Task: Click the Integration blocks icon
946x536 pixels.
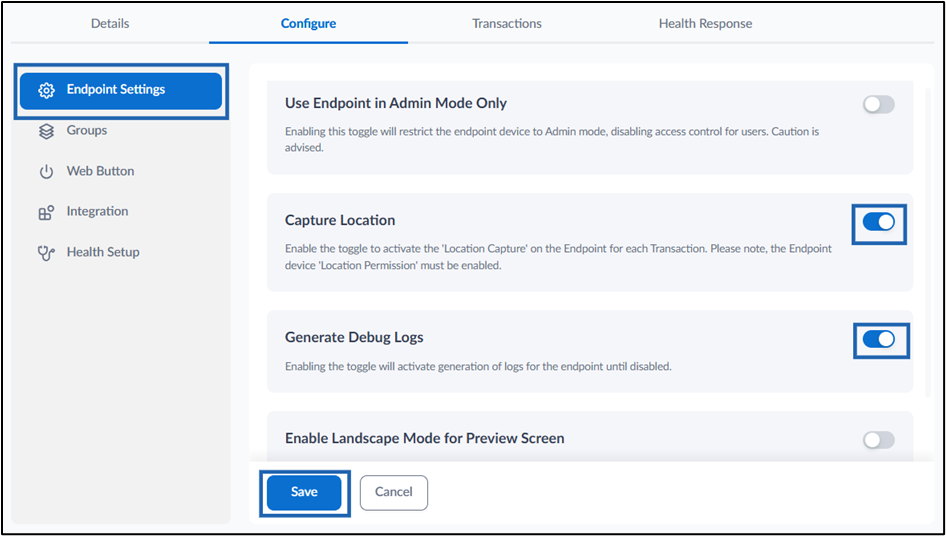Action: (46, 212)
